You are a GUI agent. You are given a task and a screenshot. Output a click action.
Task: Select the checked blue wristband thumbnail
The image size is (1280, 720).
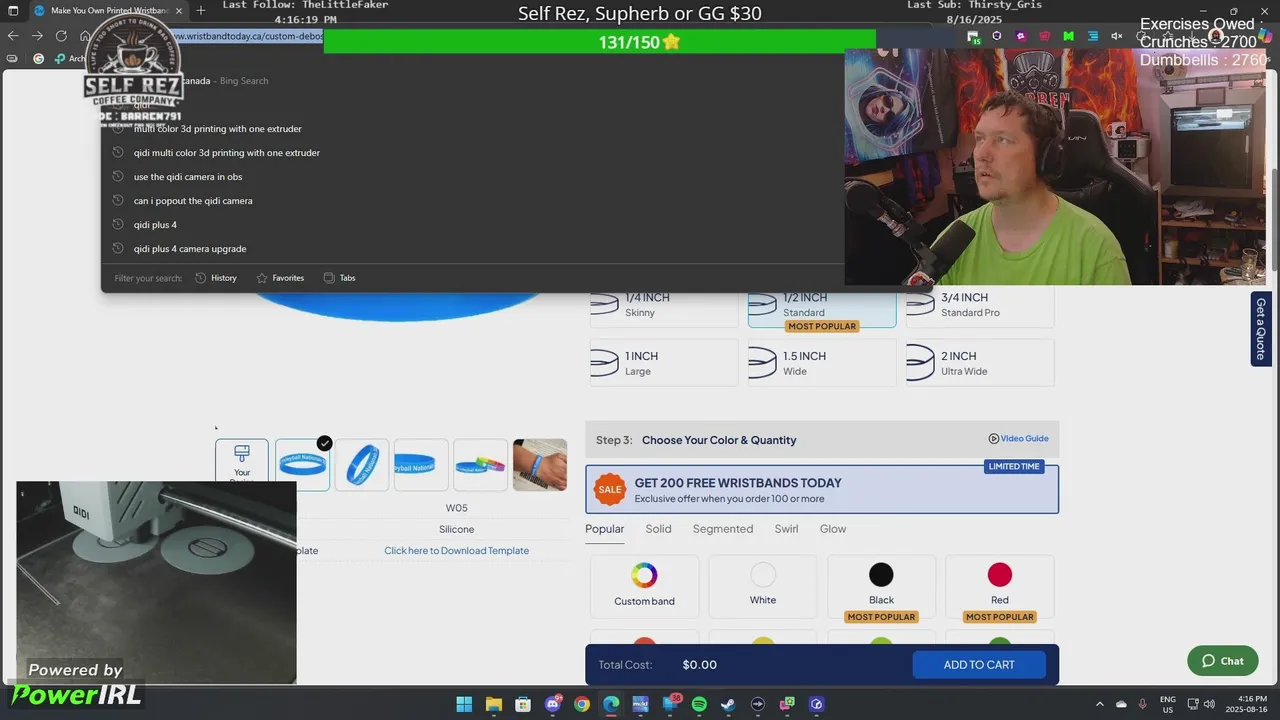click(x=302, y=464)
